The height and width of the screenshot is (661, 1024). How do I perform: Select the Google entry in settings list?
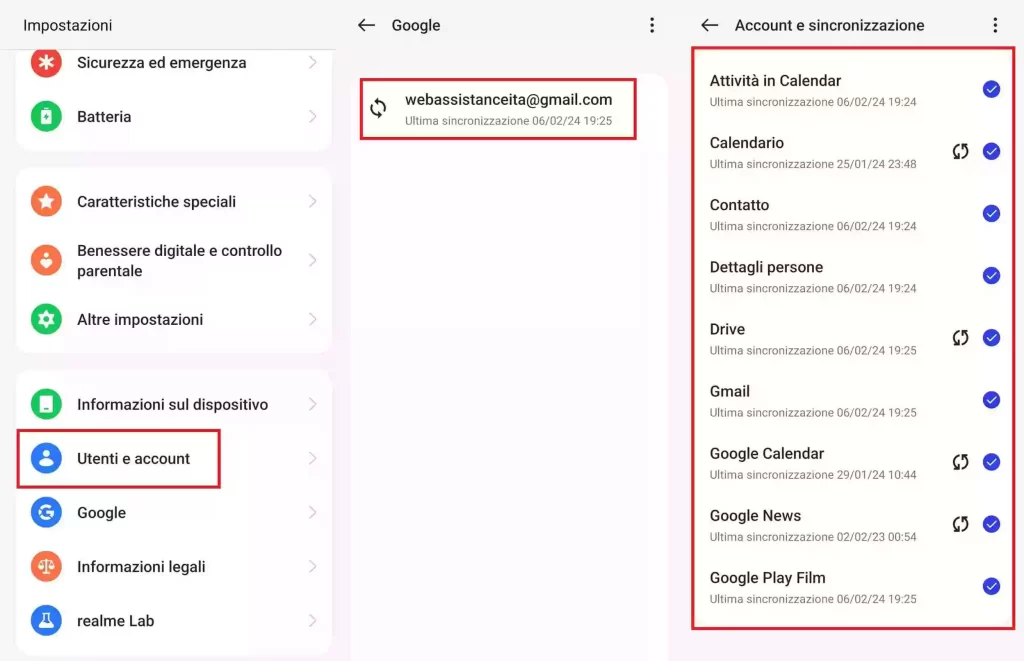[174, 513]
